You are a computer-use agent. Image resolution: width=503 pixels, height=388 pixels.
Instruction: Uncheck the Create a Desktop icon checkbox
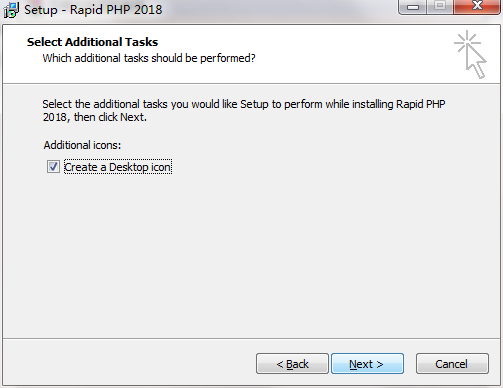coord(53,167)
